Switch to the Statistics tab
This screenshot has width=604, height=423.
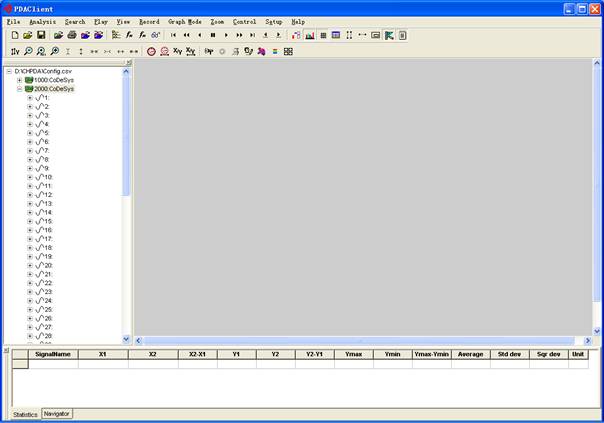[24, 414]
